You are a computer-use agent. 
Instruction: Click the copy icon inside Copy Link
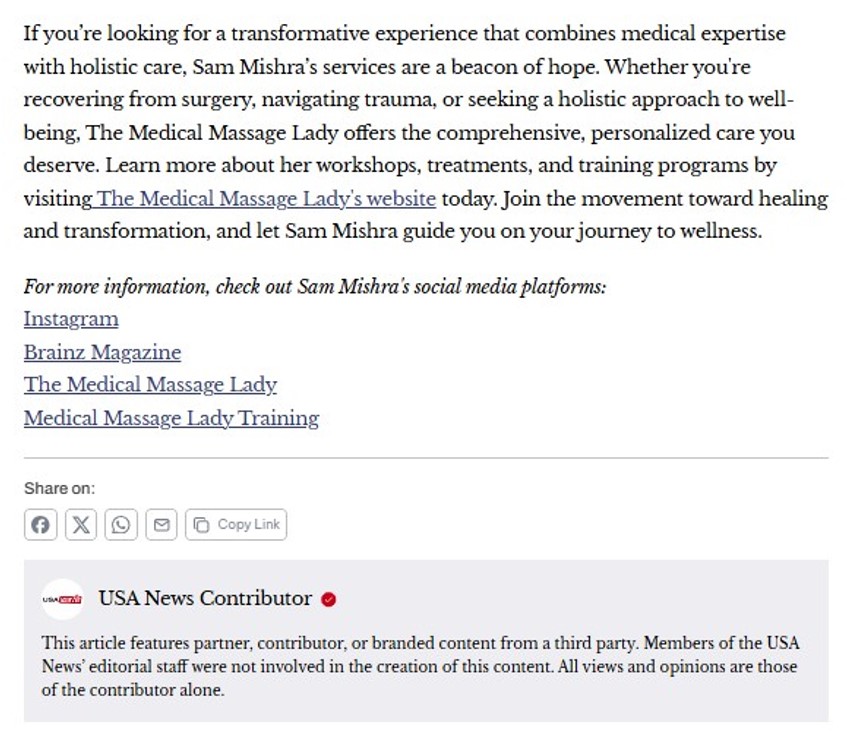[x=202, y=525]
